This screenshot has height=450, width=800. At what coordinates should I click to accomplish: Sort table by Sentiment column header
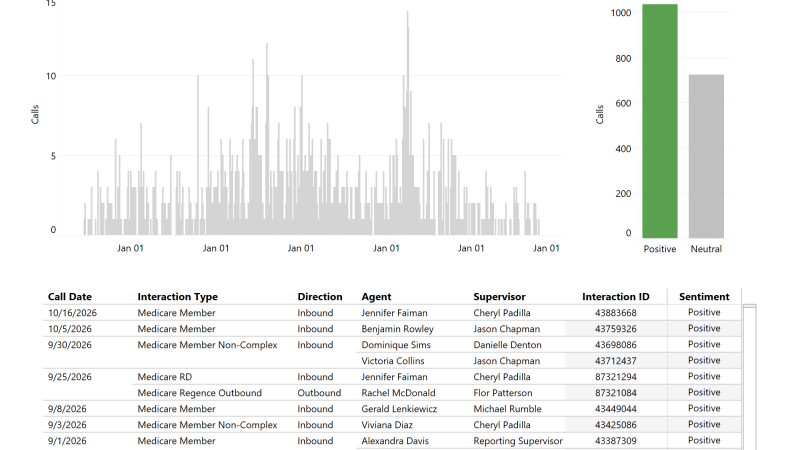[x=704, y=296]
